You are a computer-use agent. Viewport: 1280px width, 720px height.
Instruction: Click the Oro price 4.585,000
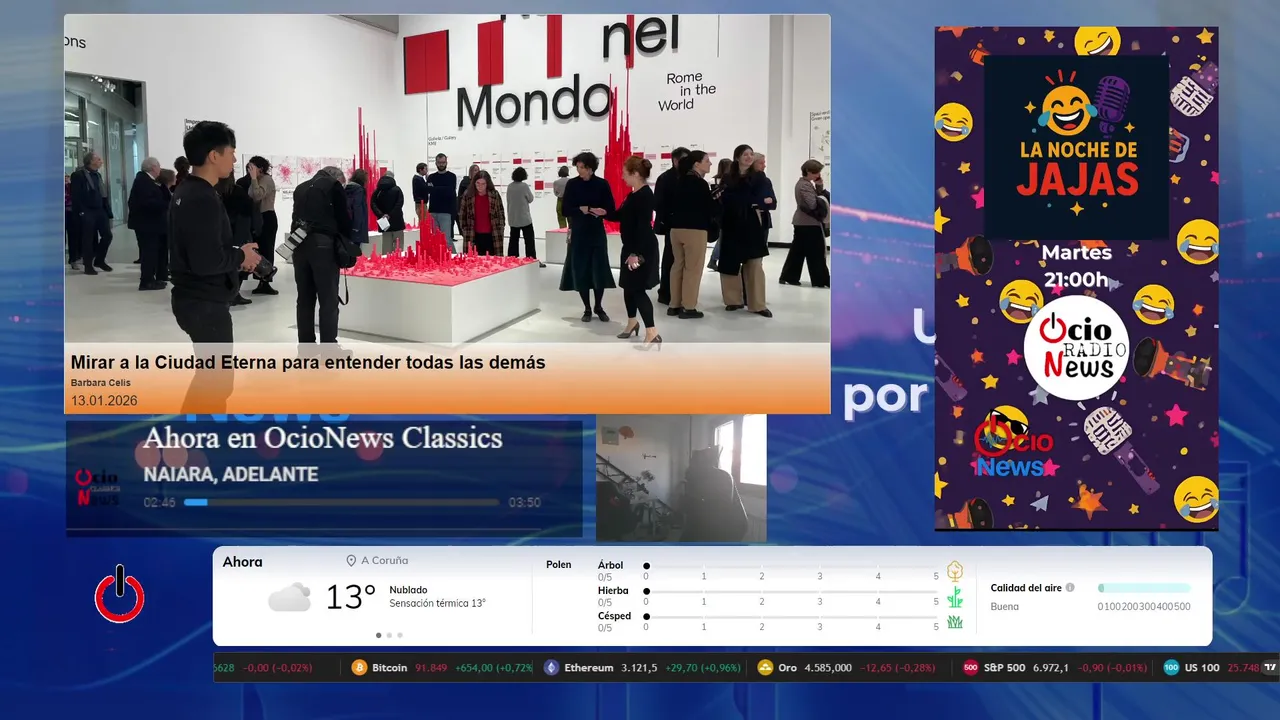(x=829, y=667)
